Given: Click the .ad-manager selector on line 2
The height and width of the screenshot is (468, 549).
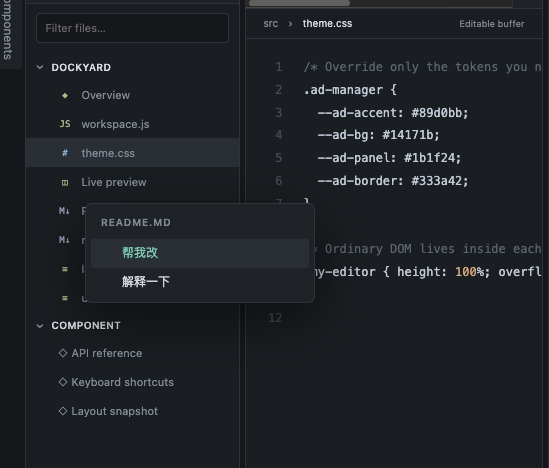Looking at the screenshot, I should tap(343, 90).
